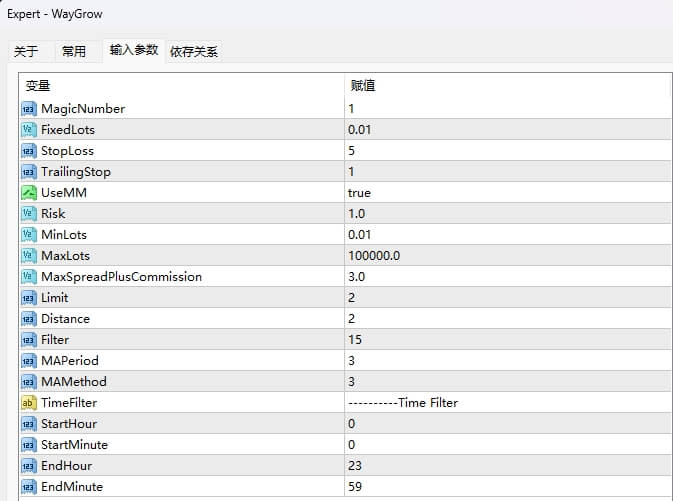
Task: Click the TimeFilter string type icon
Action: point(28,402)
